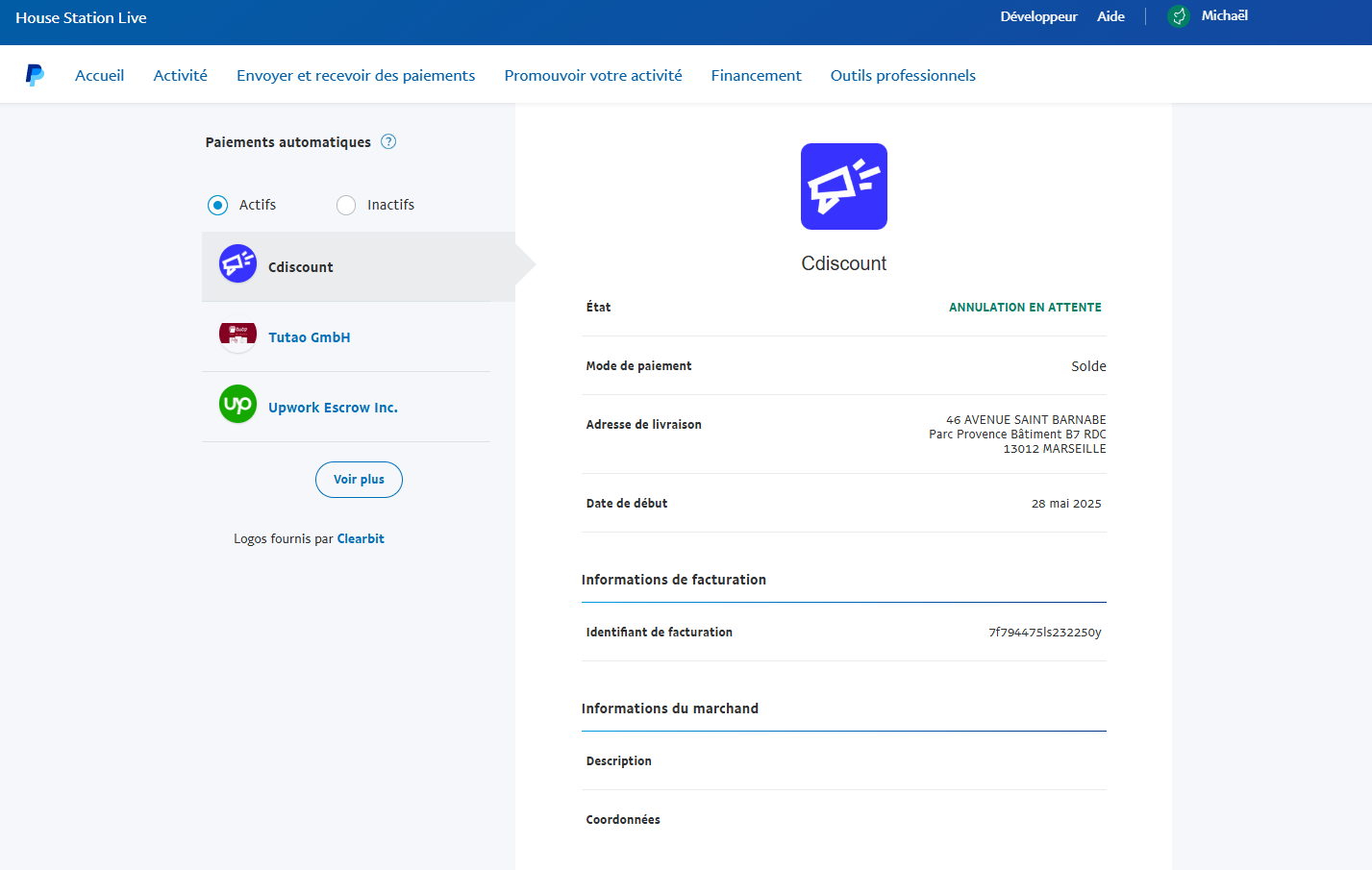Open the Upwork Escrow Inc. merchant link
Viewport: 1372px width, 870px height.
(333, 408)
